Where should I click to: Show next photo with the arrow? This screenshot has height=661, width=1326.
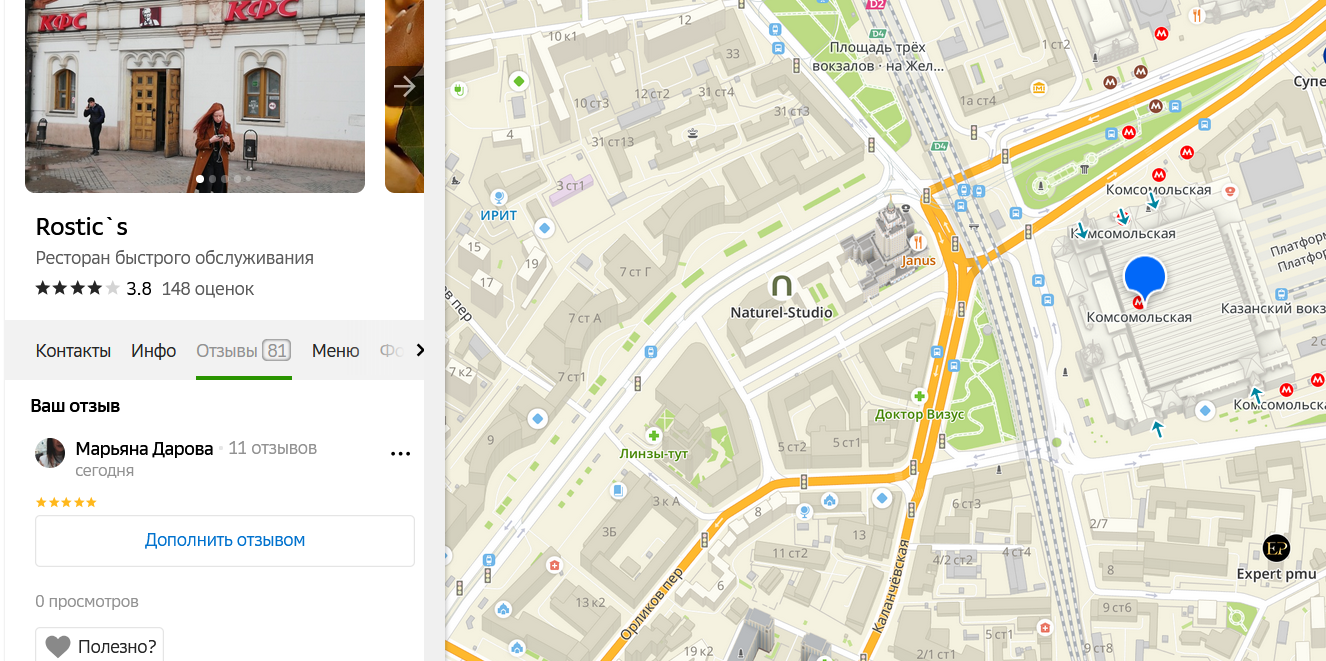(404, 86)
